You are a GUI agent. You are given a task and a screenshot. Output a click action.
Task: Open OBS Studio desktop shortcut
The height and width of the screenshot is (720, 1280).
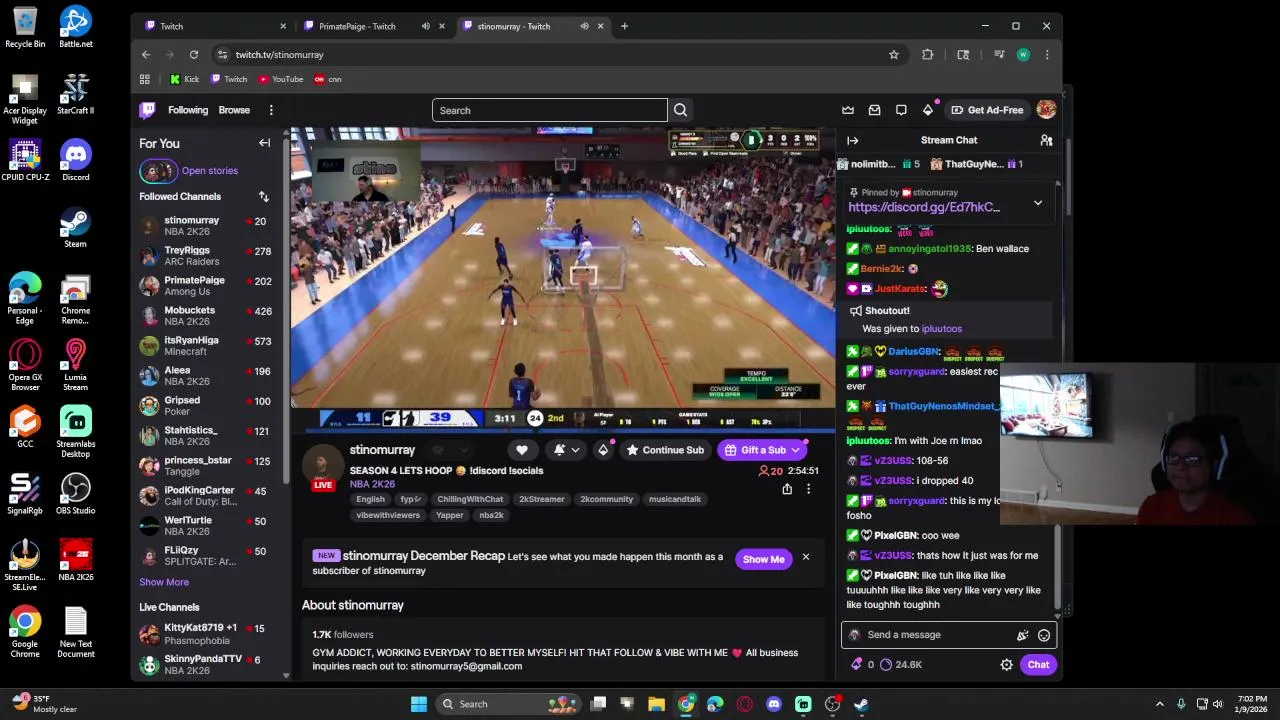75,495
